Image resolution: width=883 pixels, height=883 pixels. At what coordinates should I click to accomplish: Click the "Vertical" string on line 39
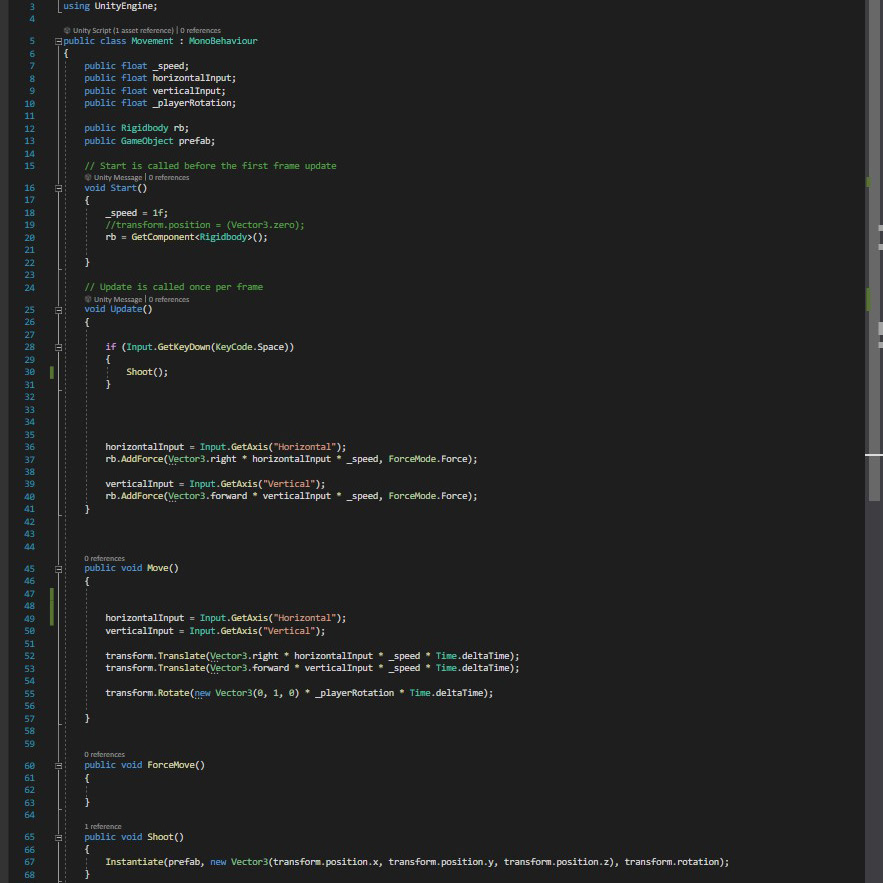[x=289, y=484]
